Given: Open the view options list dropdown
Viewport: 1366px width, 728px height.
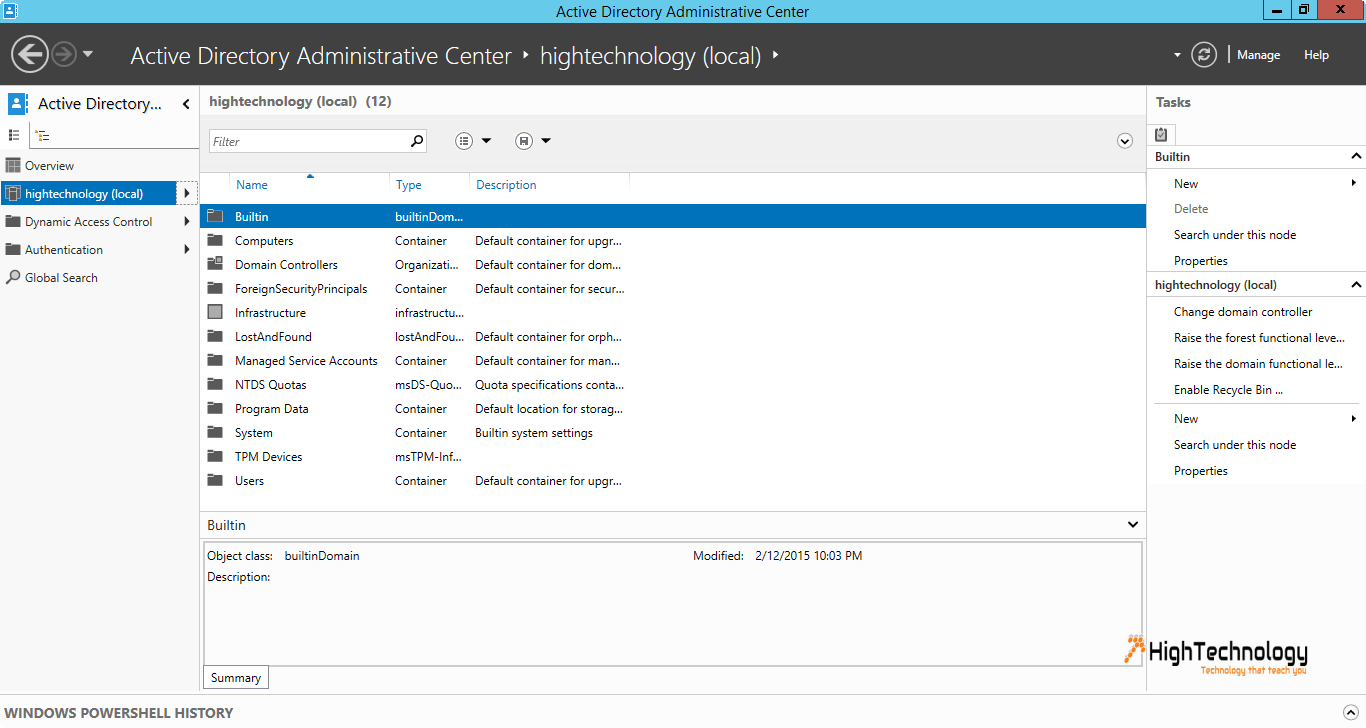Looking at the screenshot, I should (x=474, y=141).
